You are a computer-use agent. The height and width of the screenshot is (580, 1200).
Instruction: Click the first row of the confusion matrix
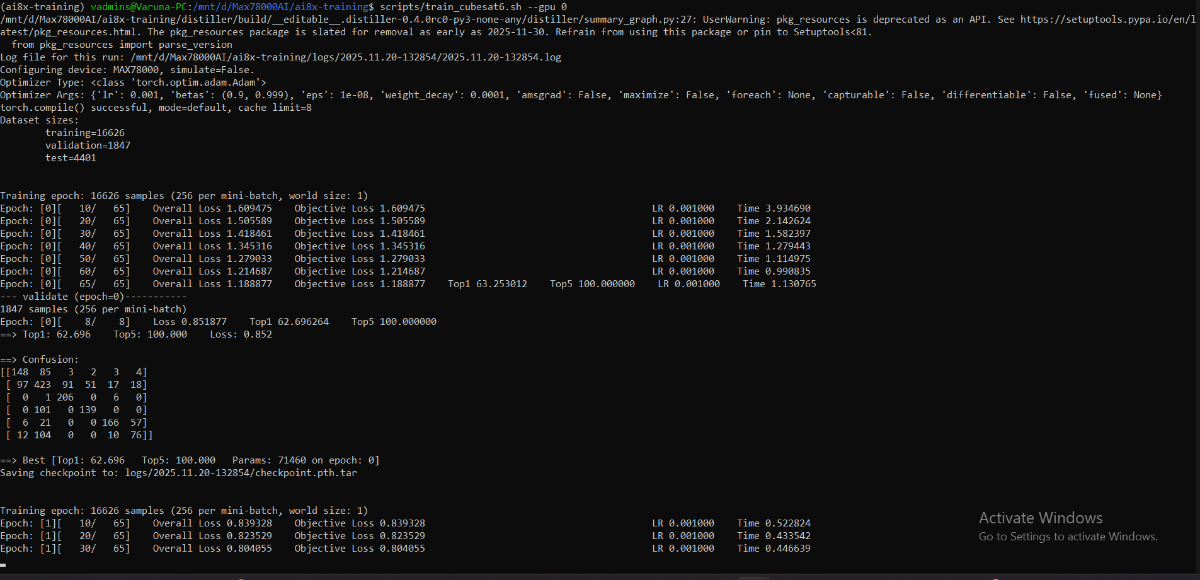click(x=75, y=372)
